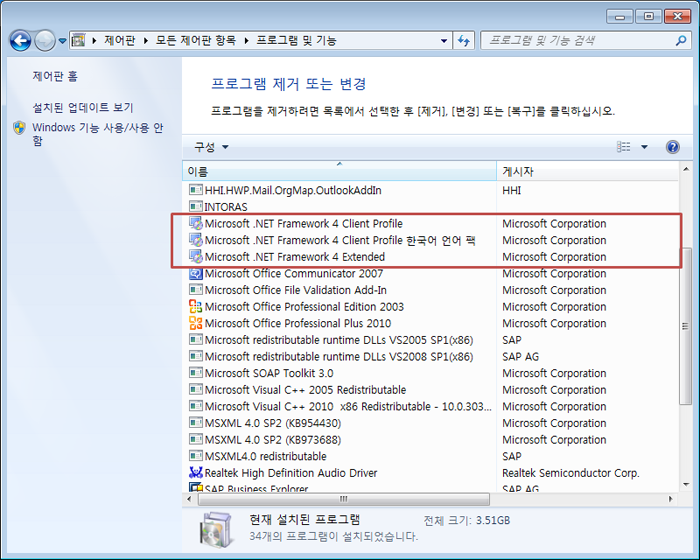
Task: Click Visual C++ 2005 Redistributable icon
Action: 196,389
